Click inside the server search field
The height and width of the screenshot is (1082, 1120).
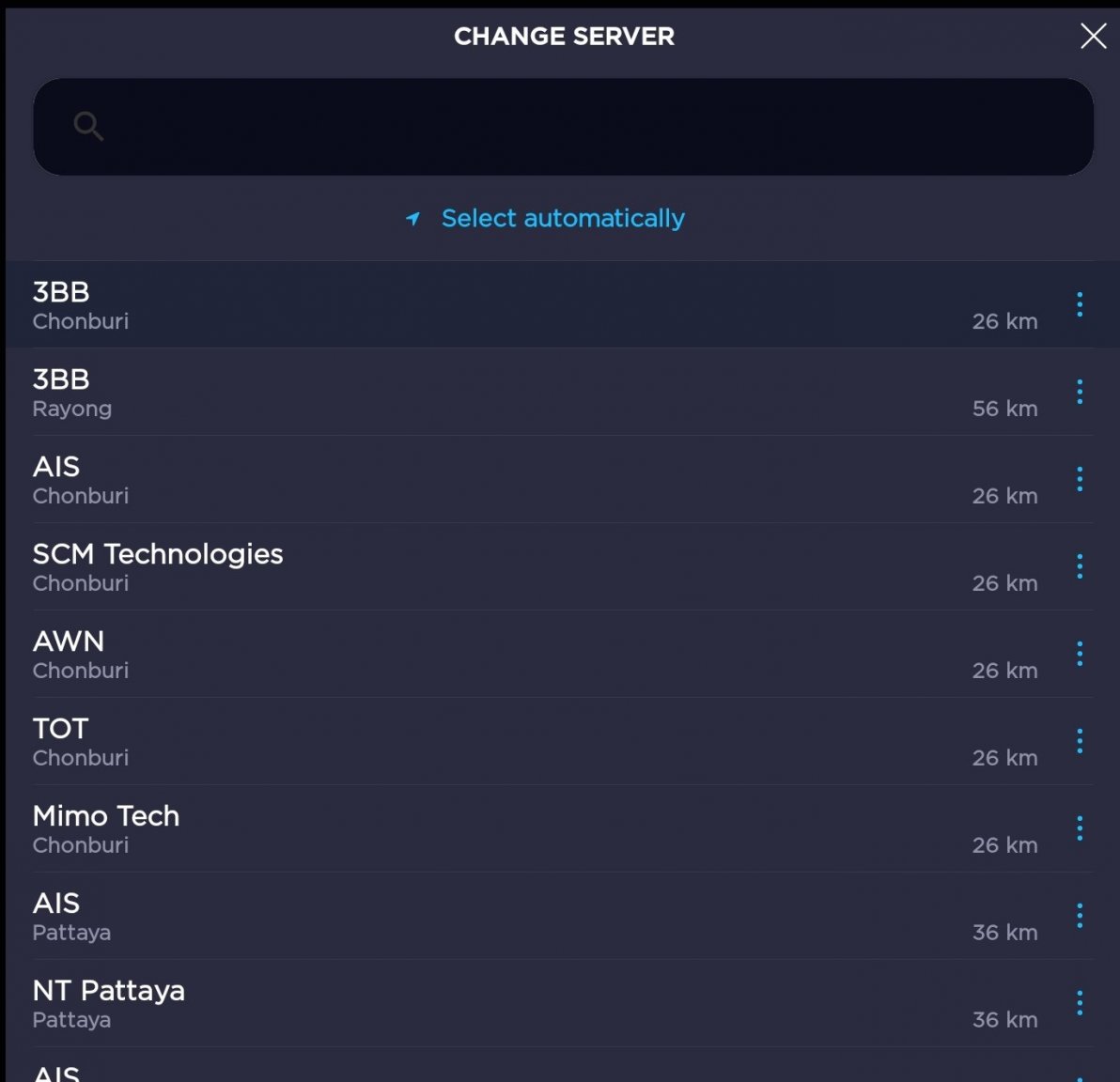click(x=564, y=126)
